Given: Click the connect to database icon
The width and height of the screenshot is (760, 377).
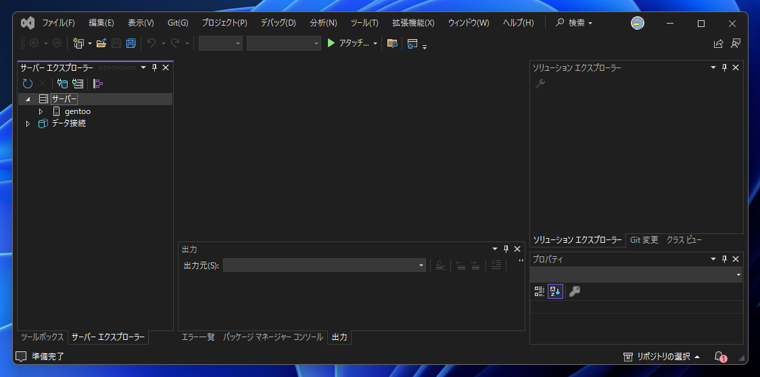Looking at the screenshot, I should point(62,84).
